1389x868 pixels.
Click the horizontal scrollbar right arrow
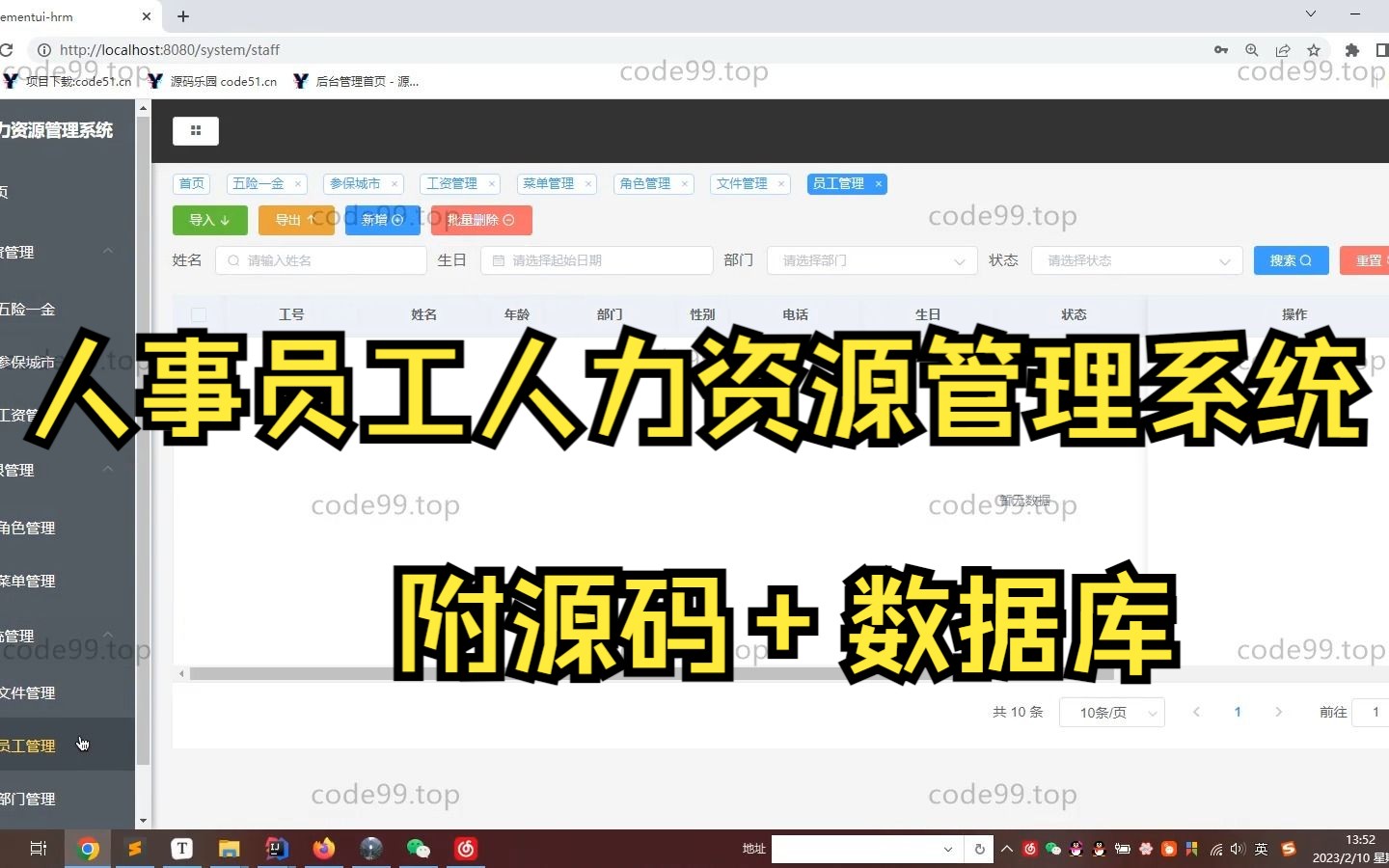(1383, 673)
